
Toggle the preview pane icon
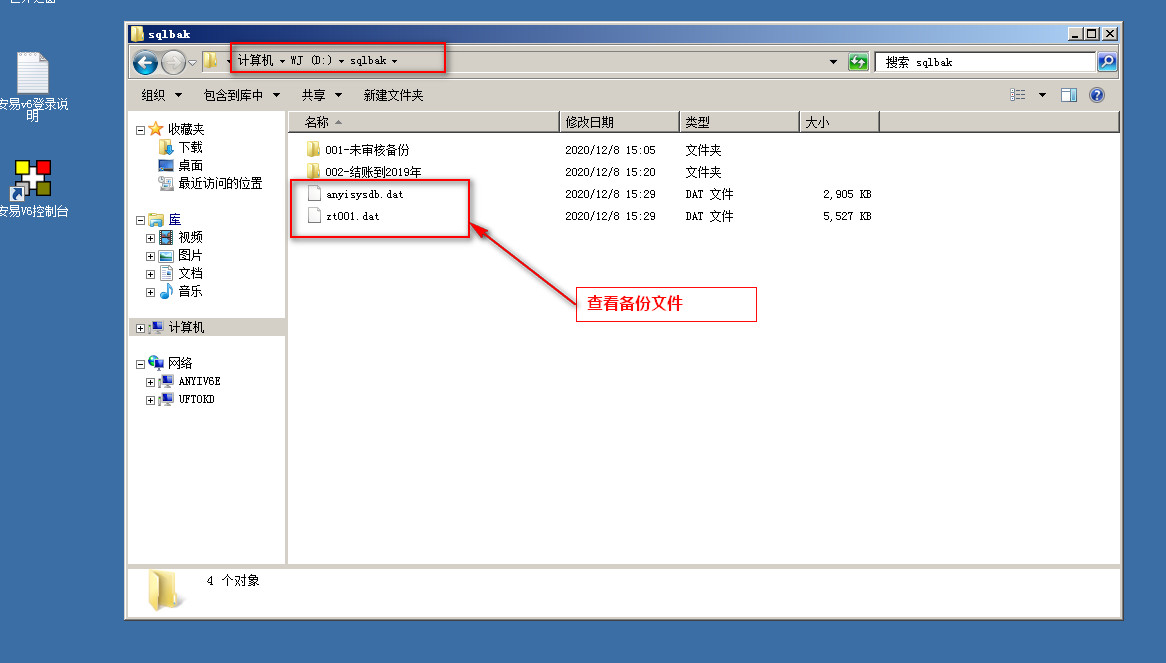(x=1069, y=95)
